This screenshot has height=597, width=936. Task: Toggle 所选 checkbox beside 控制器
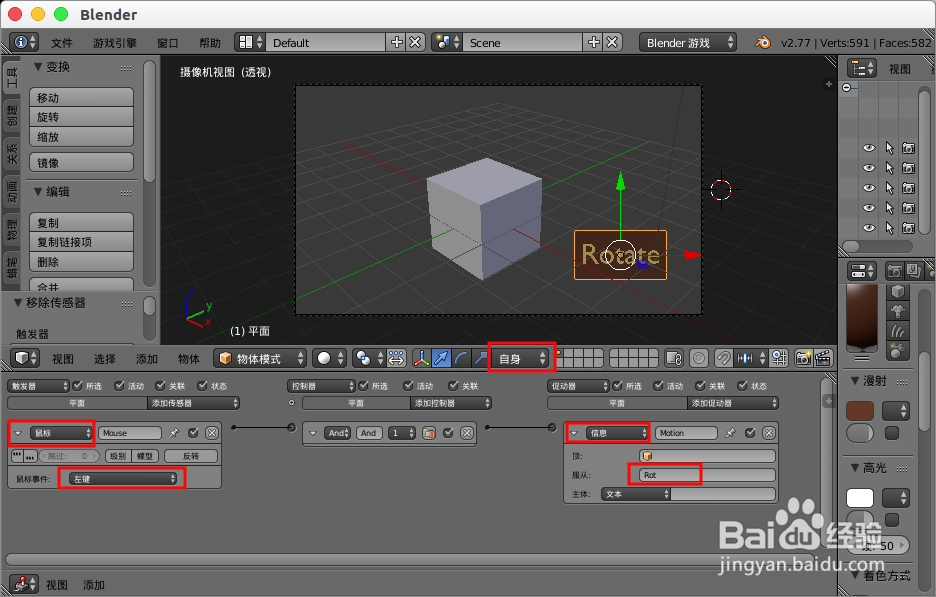[x=363, y=386]
